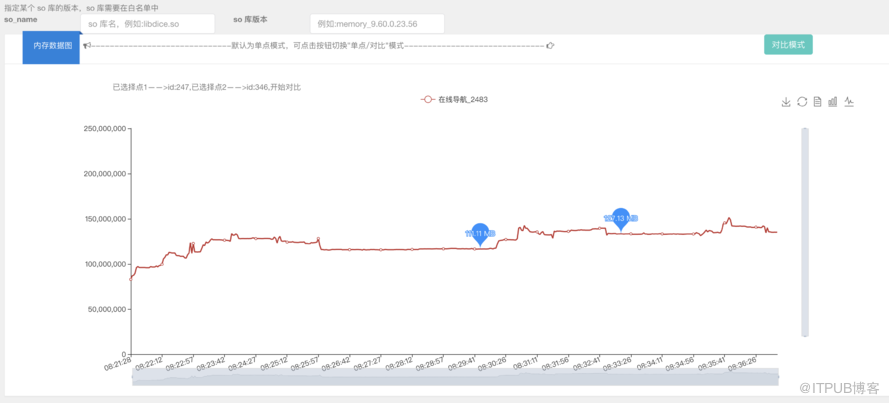Click the chart restore/refresh icon
This screenshot has height=403, width=889.
pos(802,102)
